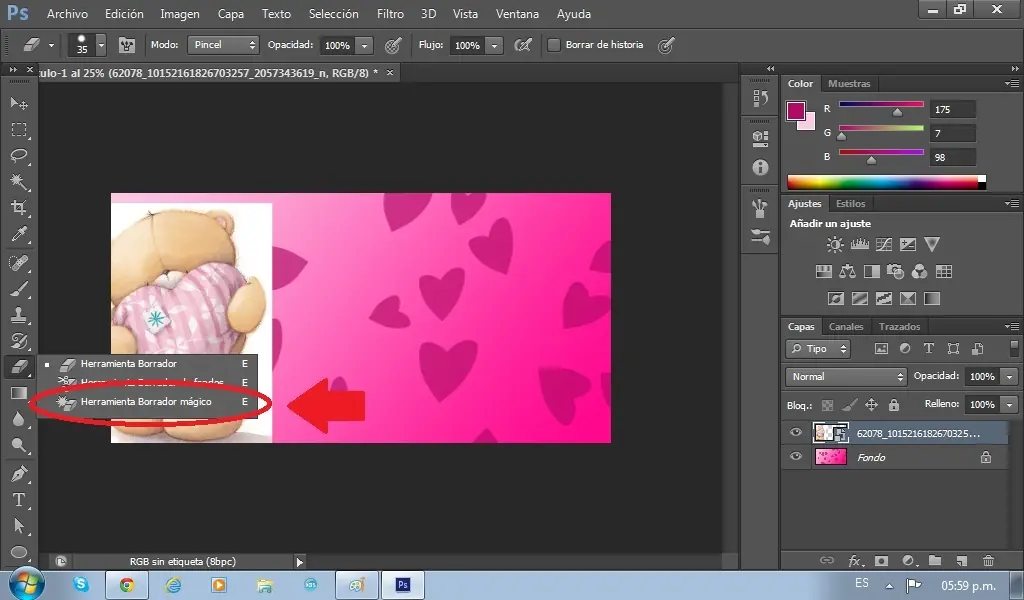Click the foreground color swatch
The height and width of the screenshot is (600, 1024).
[x=795, y=110]
